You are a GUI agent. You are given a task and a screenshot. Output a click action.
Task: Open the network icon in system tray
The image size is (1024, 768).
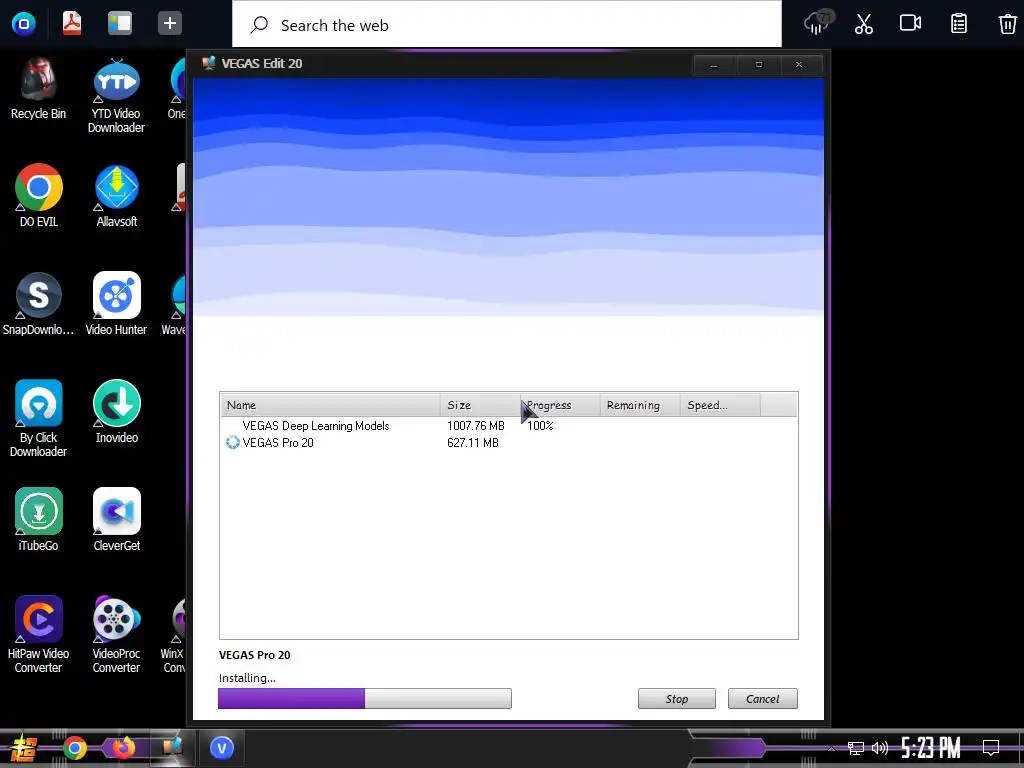tap(856, 748)
